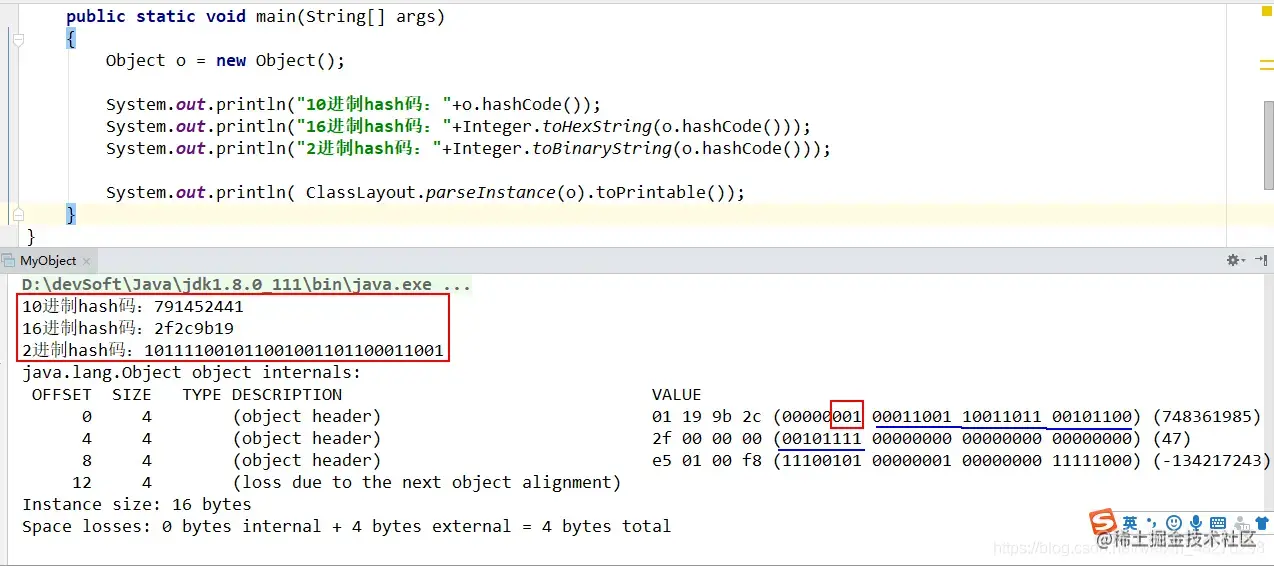The height and width of the screenshot is (566, 1274).
Task: Click the '16进制hash码: 2f2c9b19' output line
Action: pyautogui.click(x=128, y=328)
